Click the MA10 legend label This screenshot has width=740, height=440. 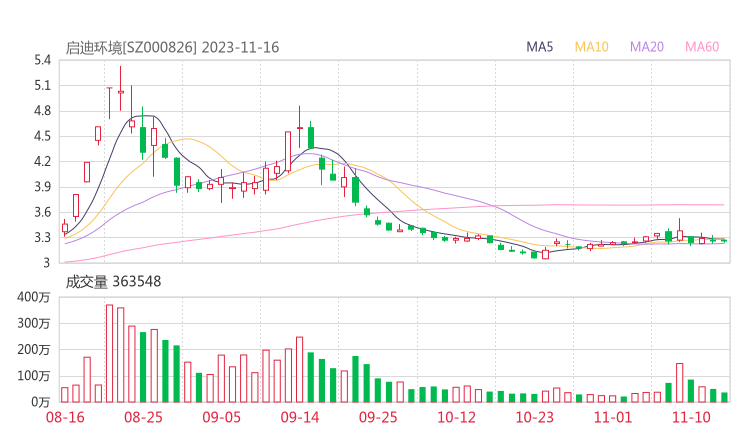point(591,47)
